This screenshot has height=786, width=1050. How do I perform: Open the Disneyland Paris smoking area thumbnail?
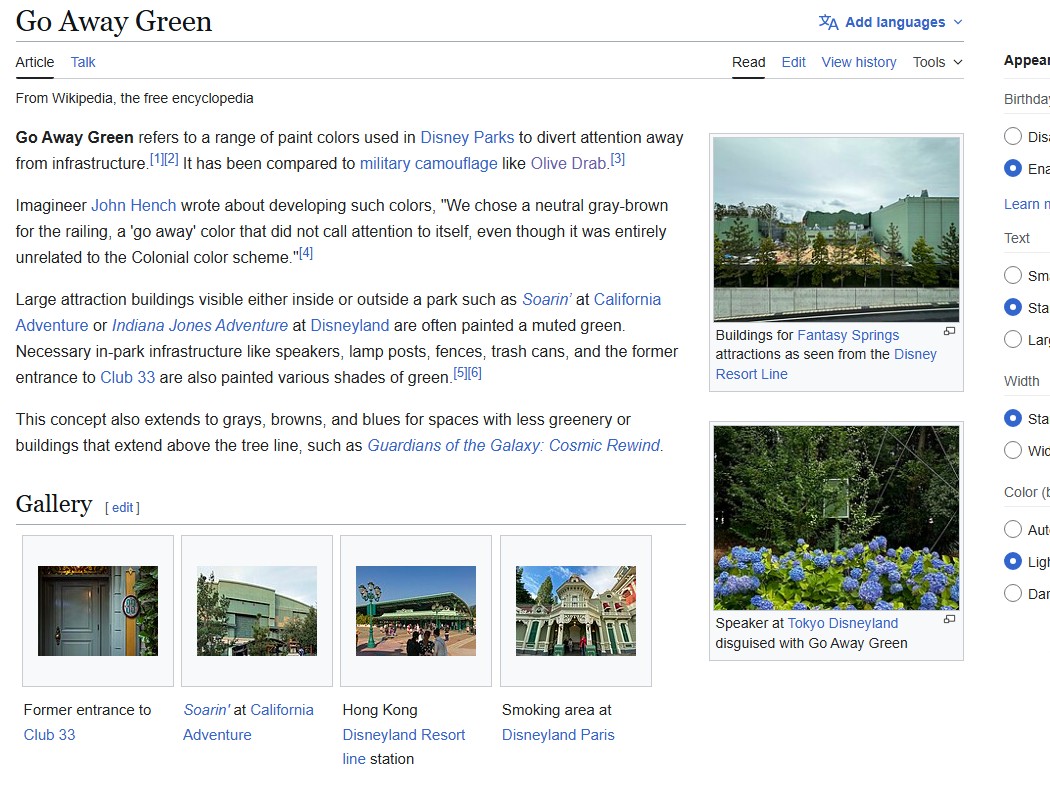(x=576, y=611)
